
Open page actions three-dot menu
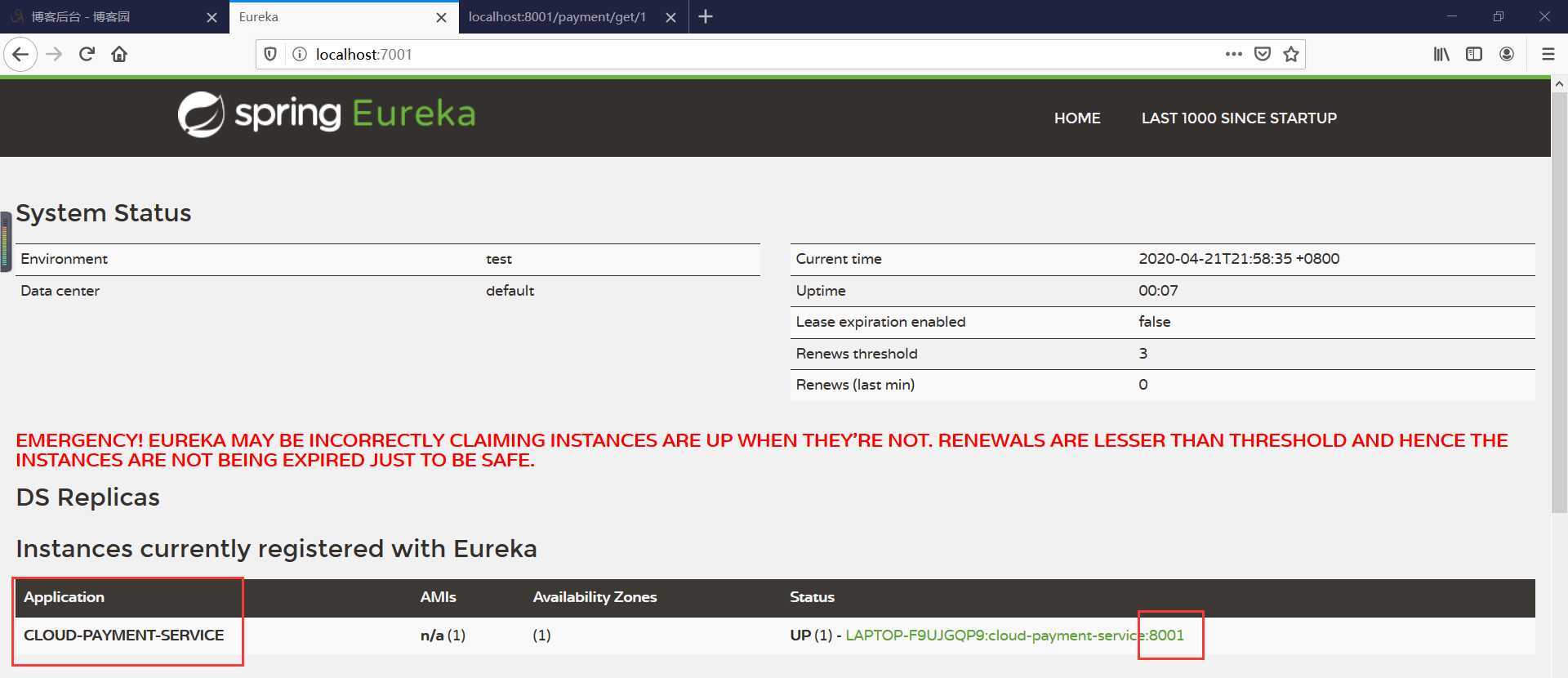point(1234,54)
